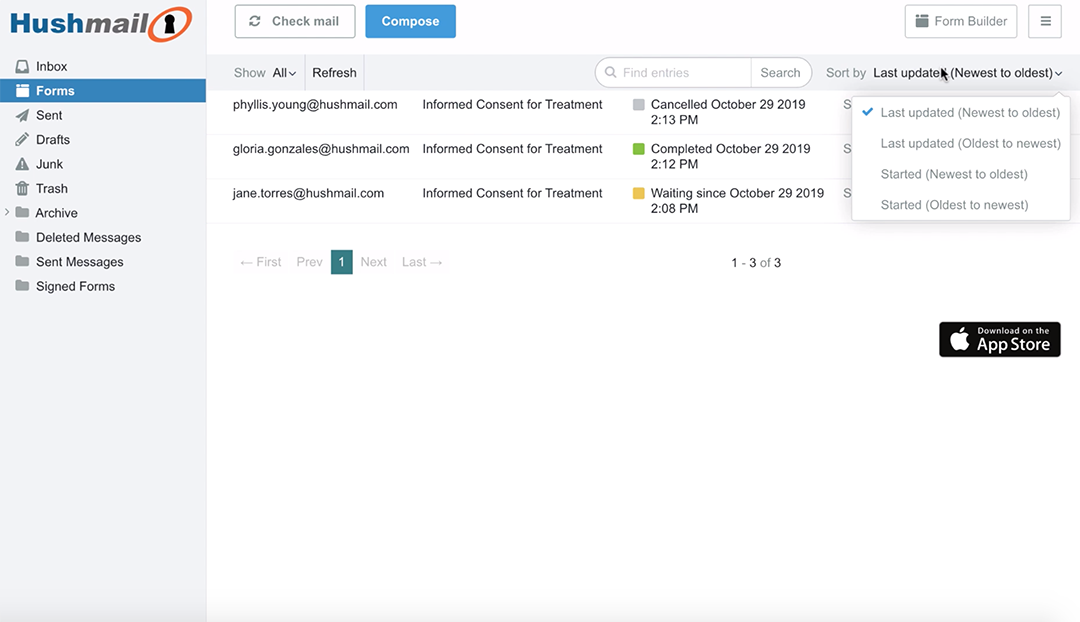Select Started (Newest to oldest) sorting
Screen dimensions: 1080x622
point(953,175)
